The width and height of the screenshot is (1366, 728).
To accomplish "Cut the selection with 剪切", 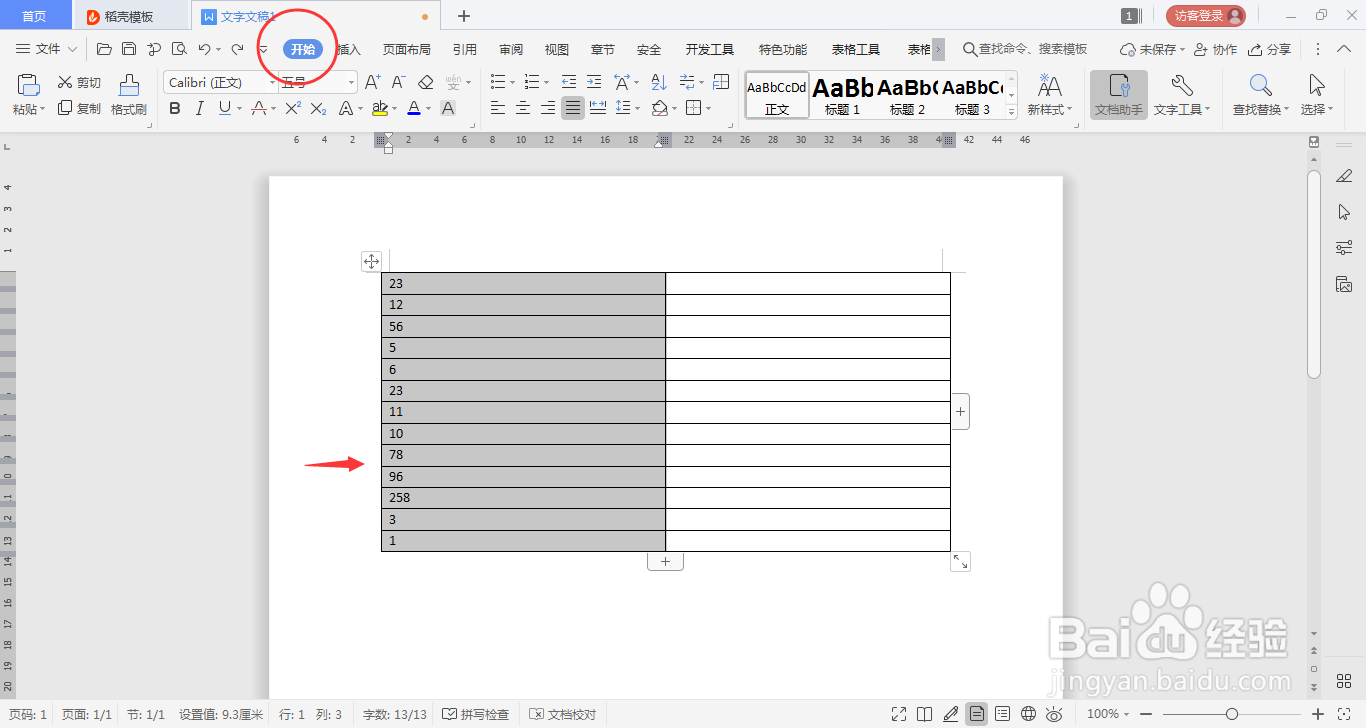I will 79,83.
